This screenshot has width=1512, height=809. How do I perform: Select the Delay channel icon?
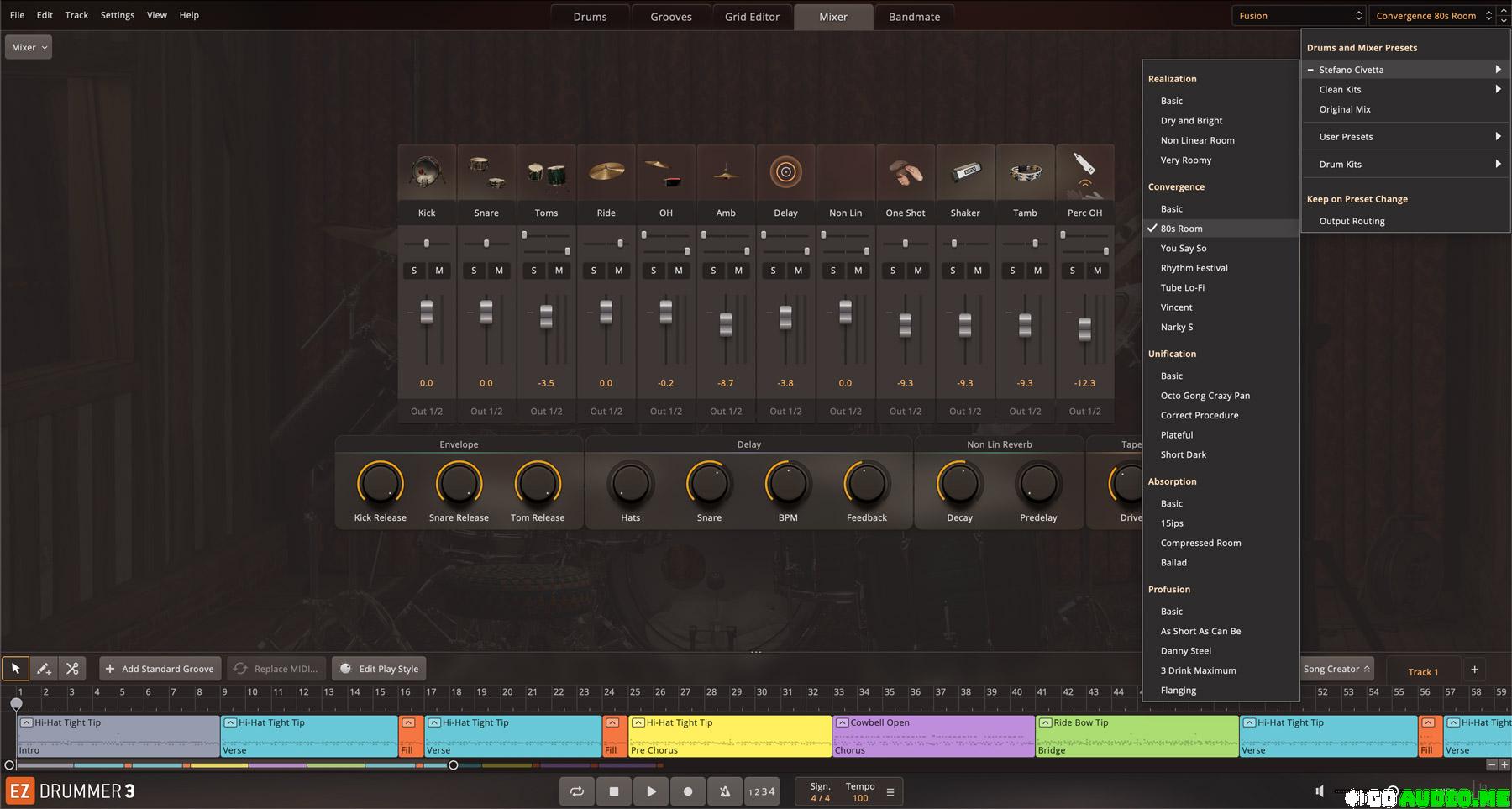click(x=785, y=172)
